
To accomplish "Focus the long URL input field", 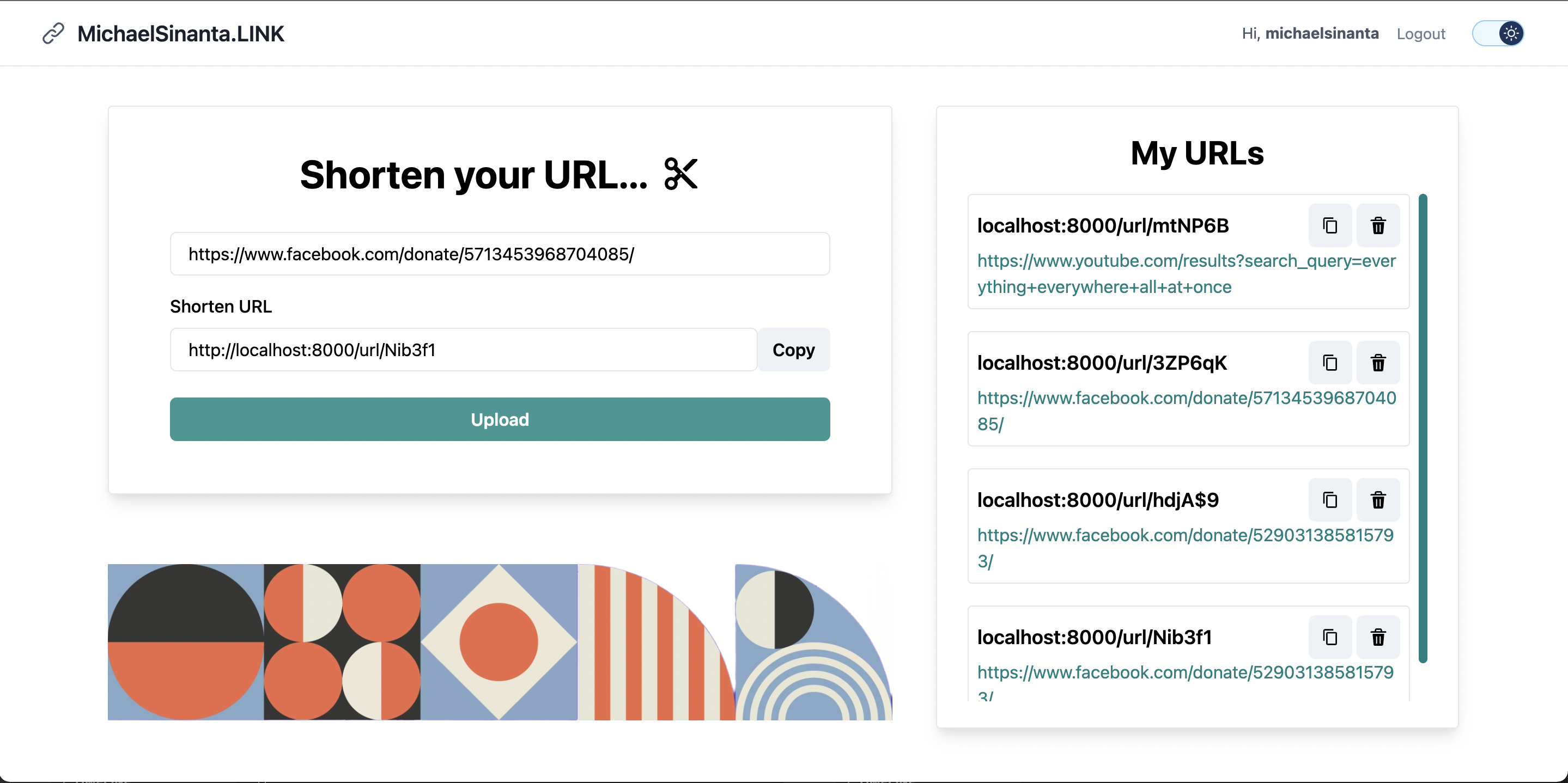I will click(x=500, y=254).
